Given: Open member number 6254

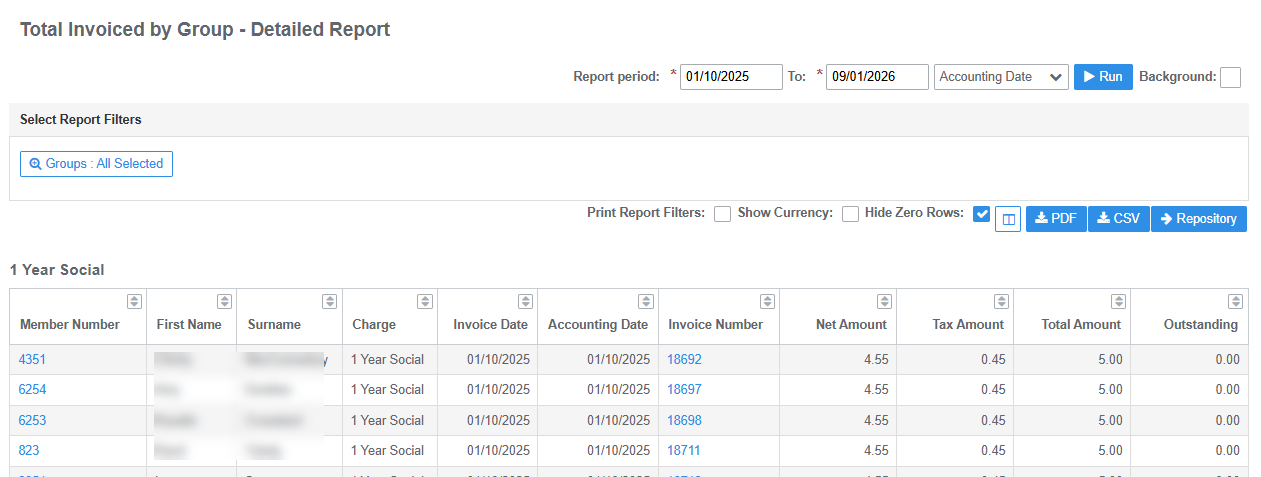Looking at the screenshot, I should pyautogui.click(x=32, y=390).
